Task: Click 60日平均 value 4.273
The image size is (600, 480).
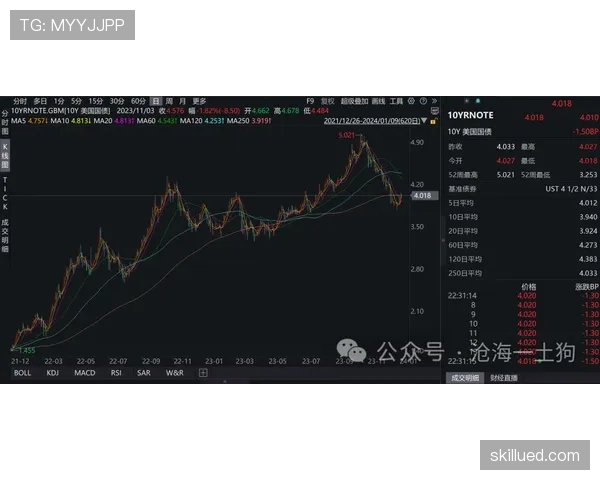Action: 588,245
